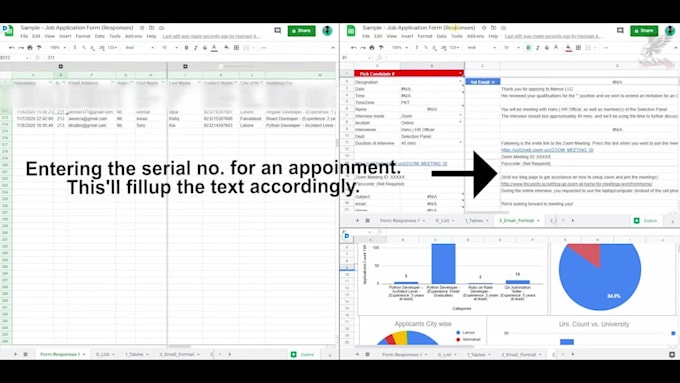Toggle italic in upper right window toolbar
This screenshot has height=383, width=680.
tap(538, 47)
